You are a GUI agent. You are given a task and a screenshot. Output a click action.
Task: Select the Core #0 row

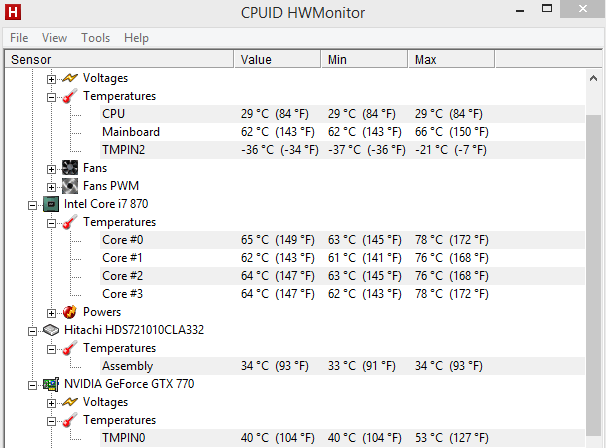click(x=342, y=240)
